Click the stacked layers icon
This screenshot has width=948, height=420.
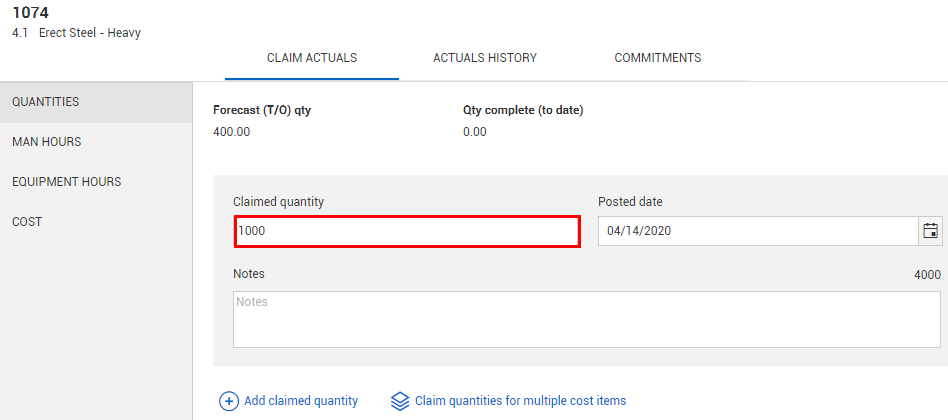click(x=400, y=401)
